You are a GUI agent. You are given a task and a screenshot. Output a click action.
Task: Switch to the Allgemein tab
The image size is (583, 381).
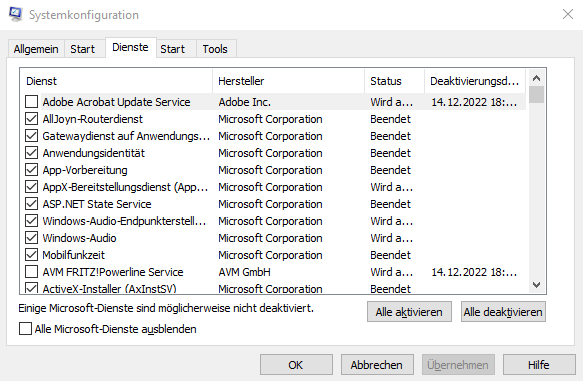coord(36,49)
